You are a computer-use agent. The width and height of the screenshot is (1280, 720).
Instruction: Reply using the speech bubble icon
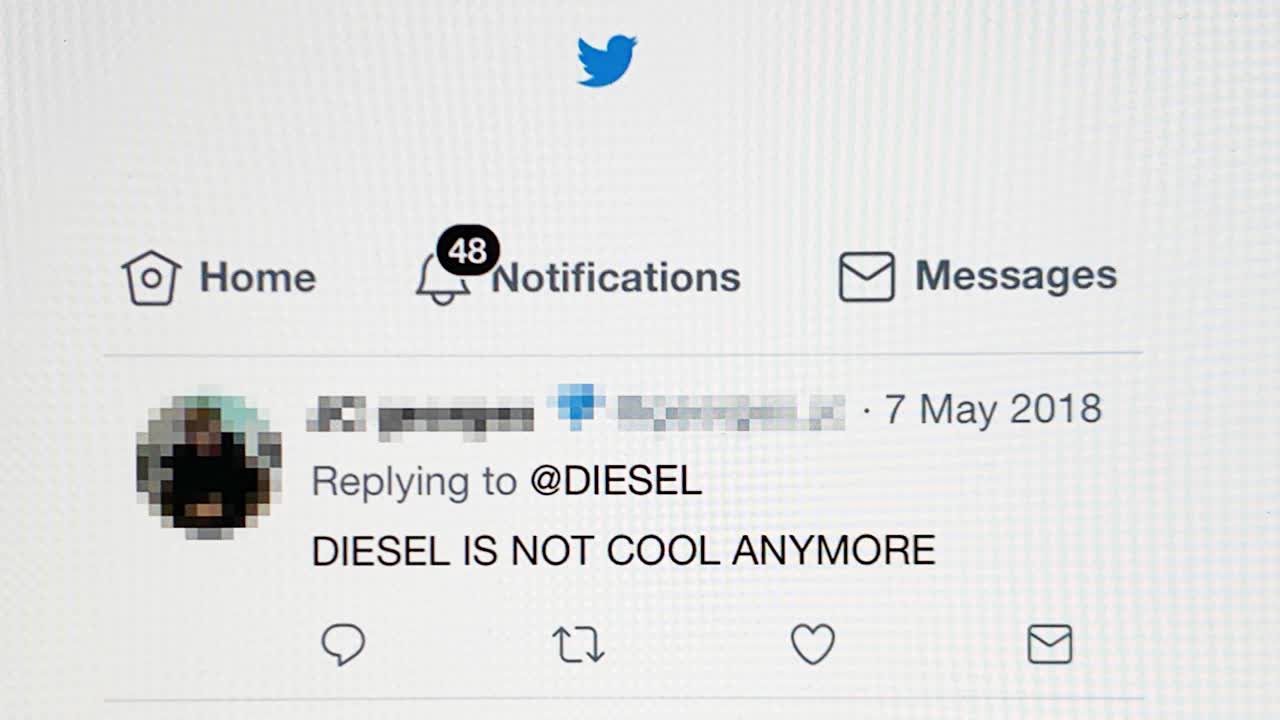(343, 645)
